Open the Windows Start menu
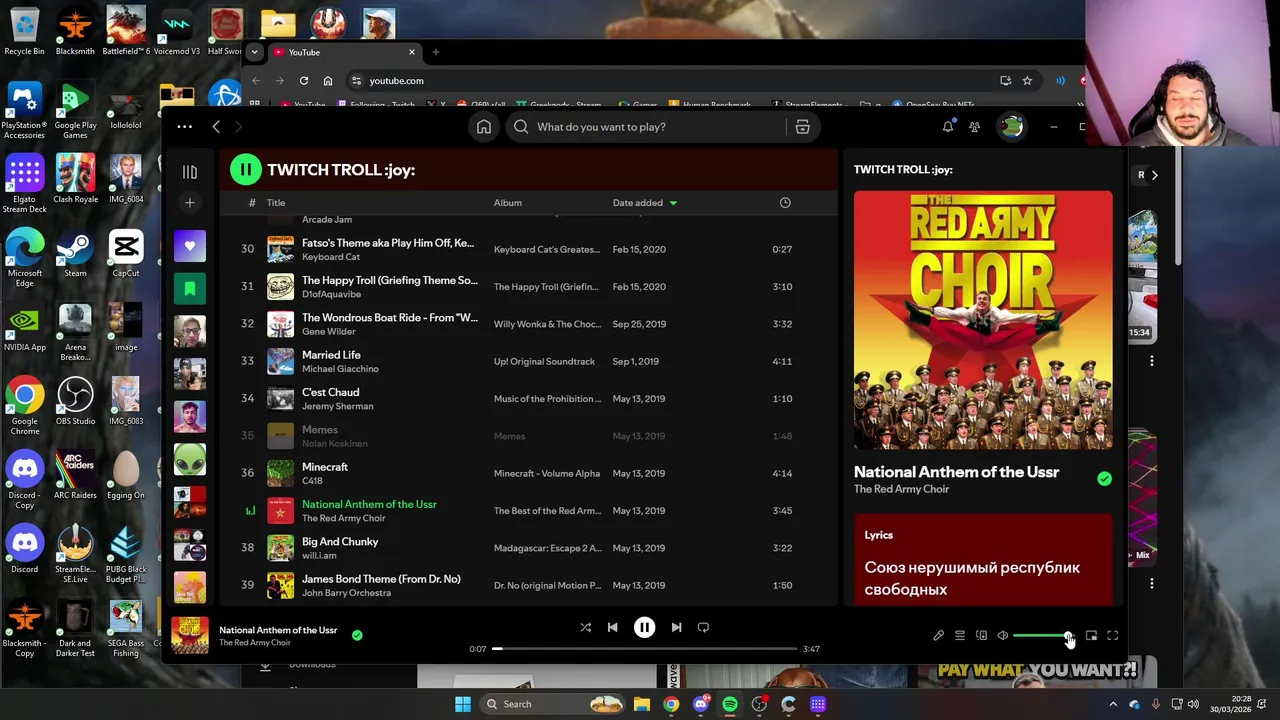Image resolution: width=1280 pixels, height=720 pixels. click(x=463, y=704)
